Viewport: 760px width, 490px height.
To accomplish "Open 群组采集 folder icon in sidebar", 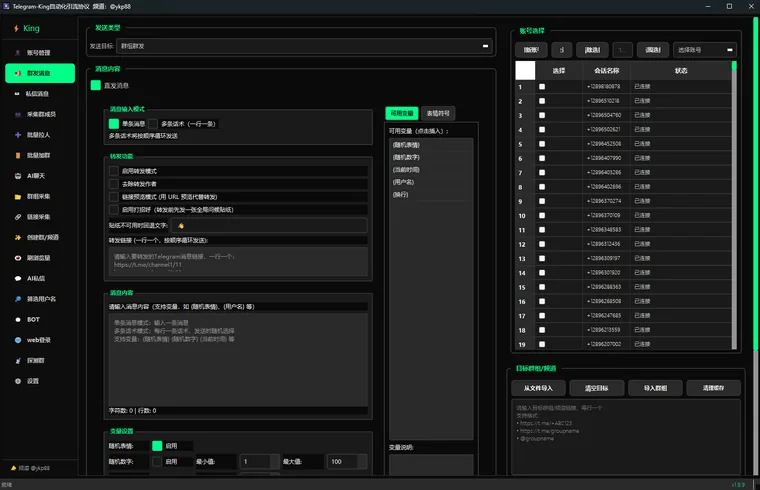I will 18,196.
